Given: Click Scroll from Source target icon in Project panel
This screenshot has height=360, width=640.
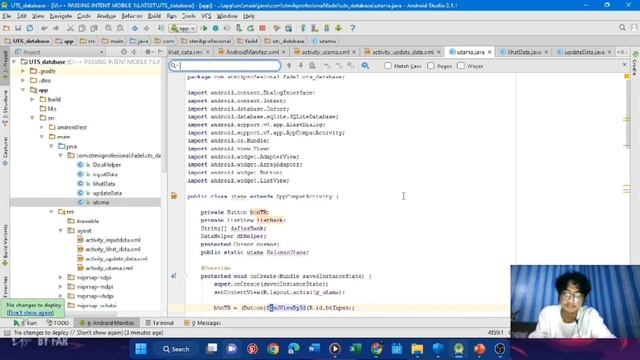Looking at the screenshot, I should coord(124,52).
